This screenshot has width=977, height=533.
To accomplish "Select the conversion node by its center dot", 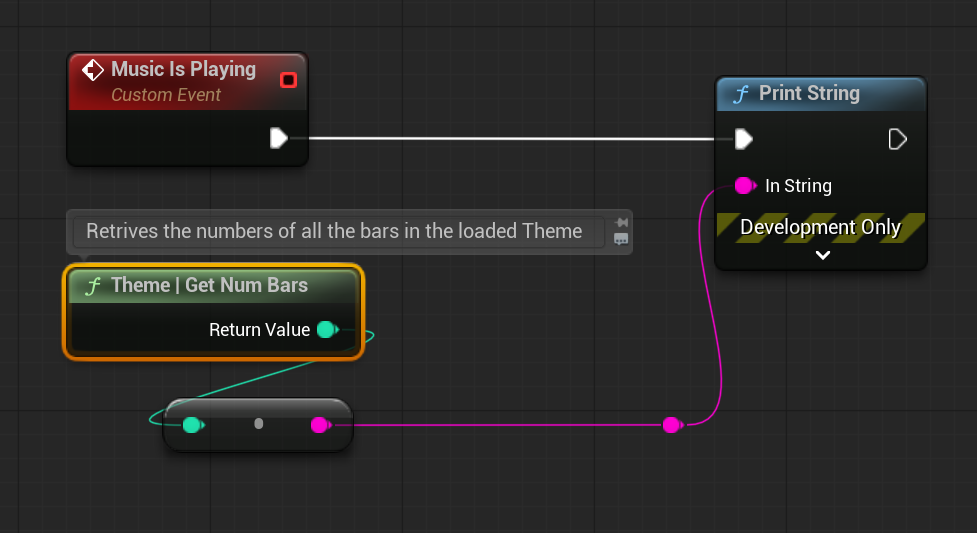I will click(x=258, y=424).
